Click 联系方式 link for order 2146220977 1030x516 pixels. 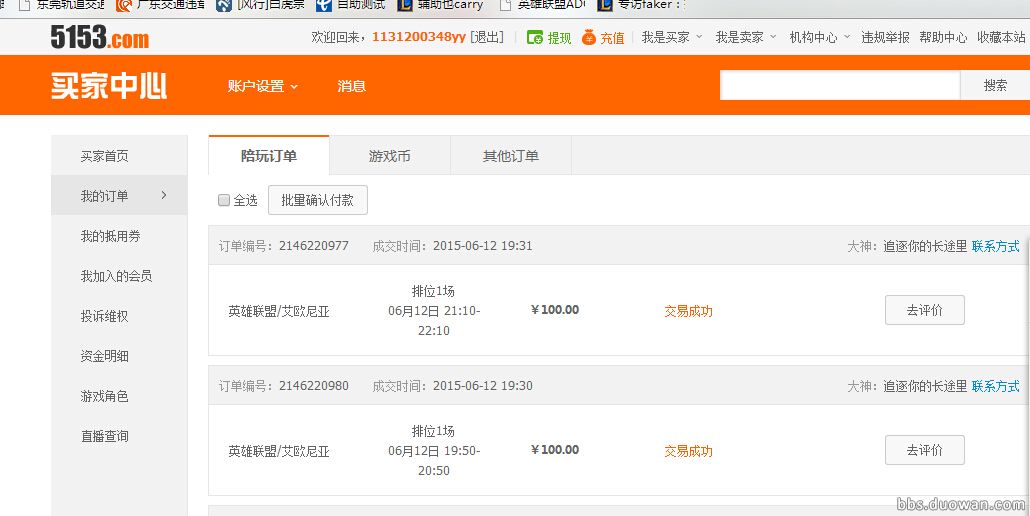(x=996, y=246)
